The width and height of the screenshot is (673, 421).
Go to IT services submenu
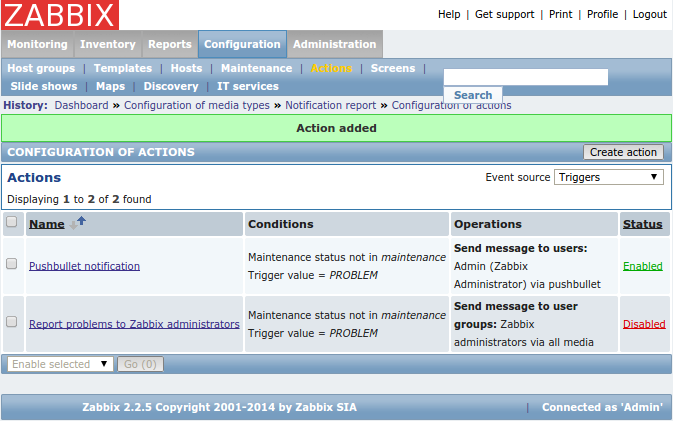(x=248, y=86)
